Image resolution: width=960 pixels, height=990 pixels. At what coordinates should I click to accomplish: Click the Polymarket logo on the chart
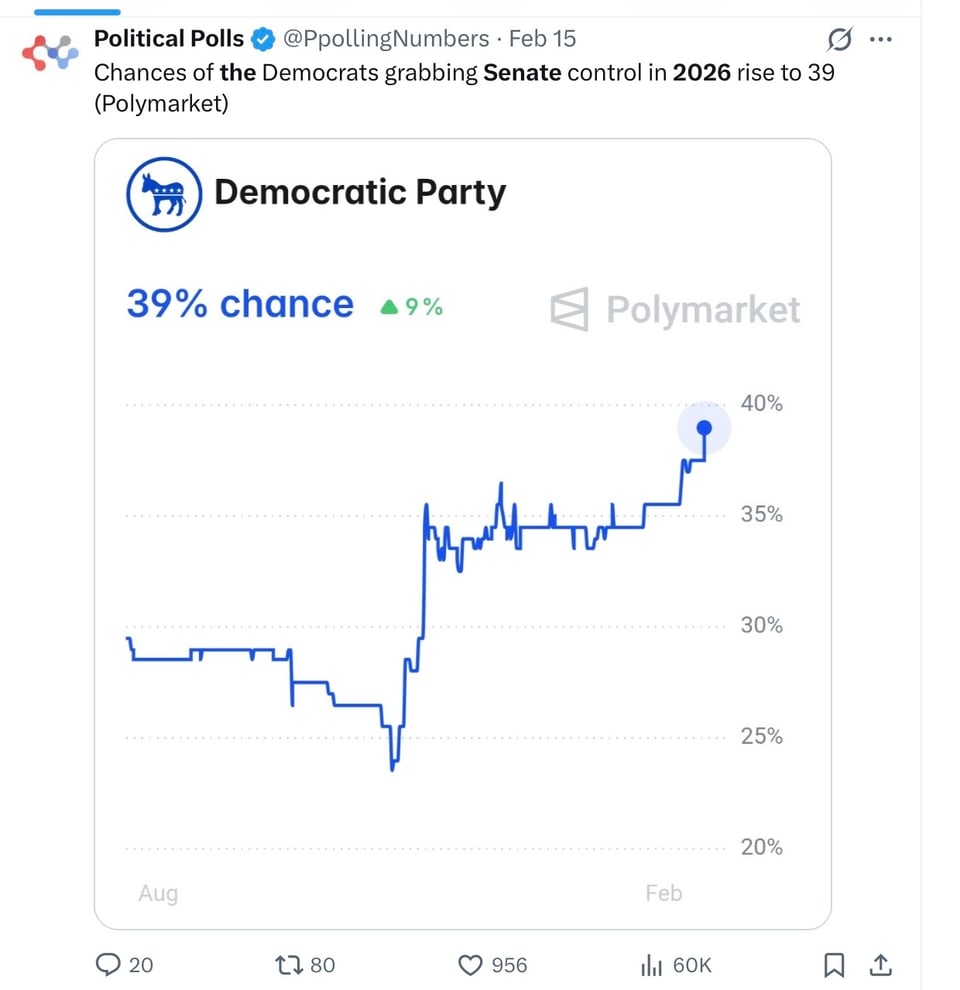(675, 310)
